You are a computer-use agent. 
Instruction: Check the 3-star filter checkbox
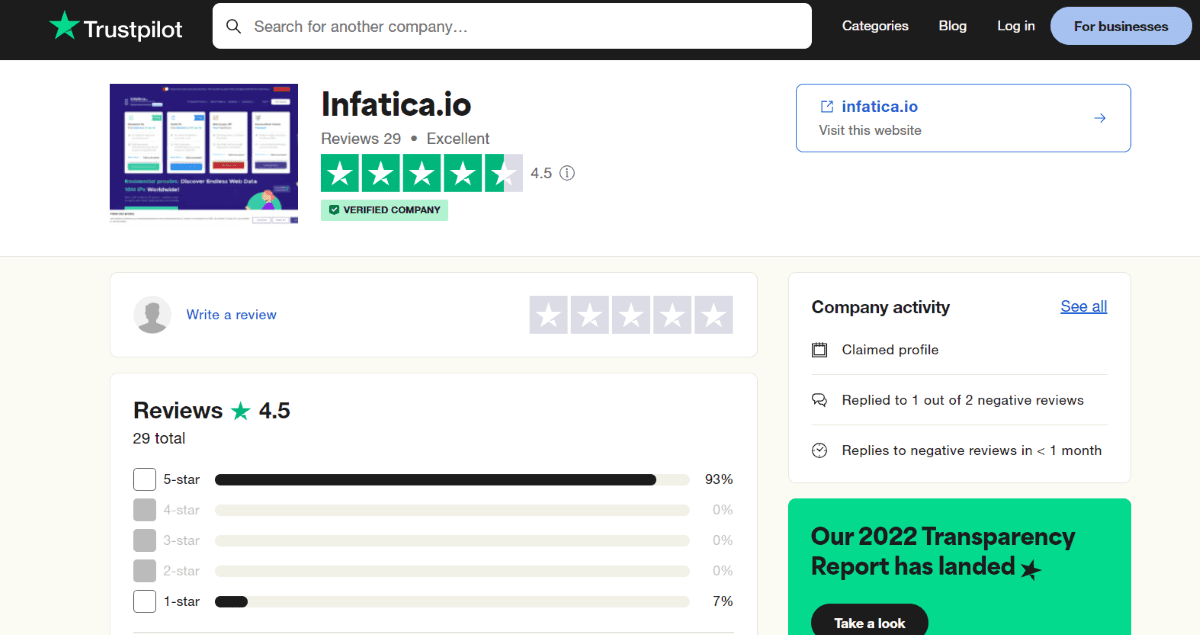coord(145,541)
